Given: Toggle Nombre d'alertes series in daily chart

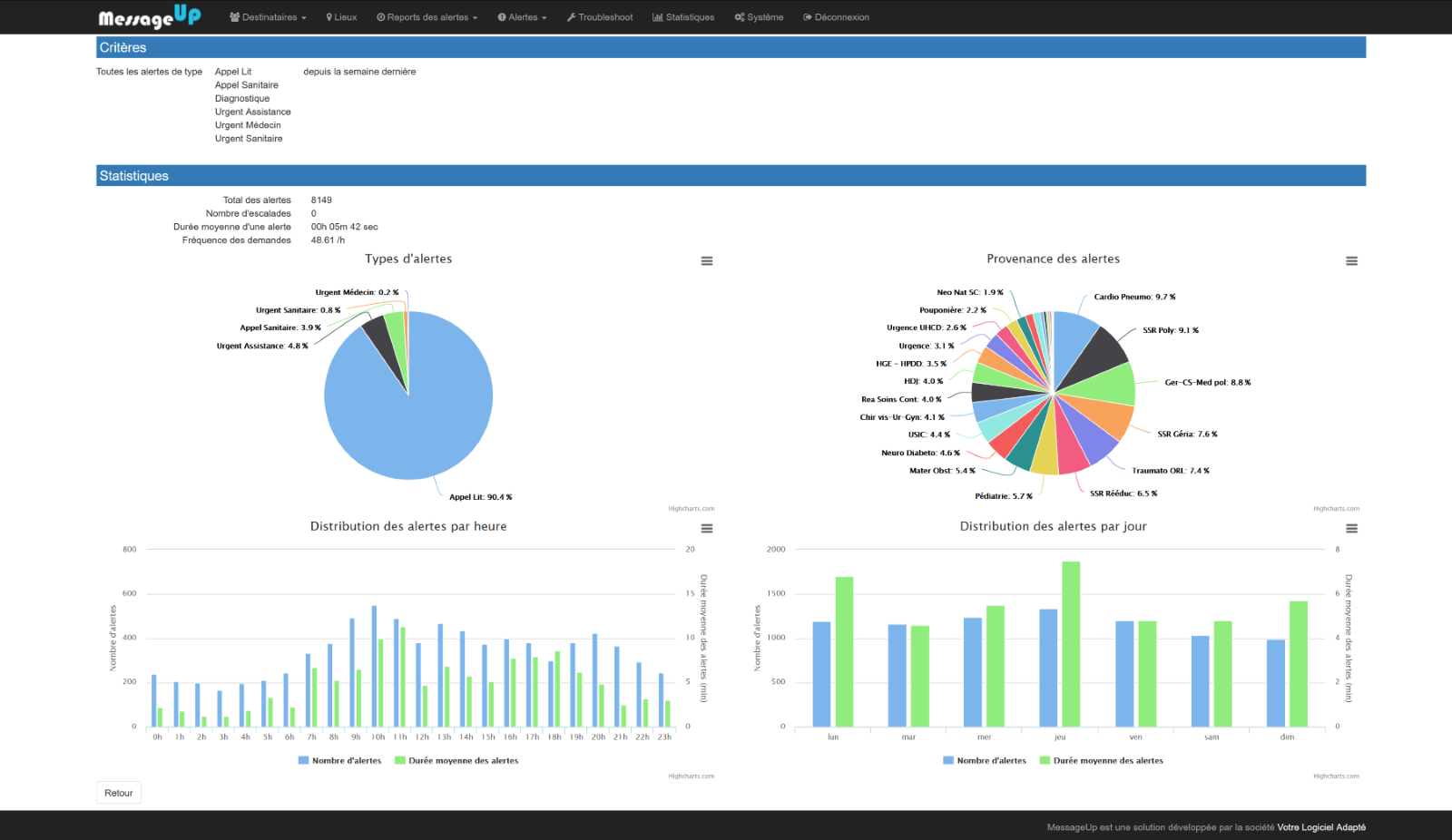Looking at the screenshot, I should 985,760.
